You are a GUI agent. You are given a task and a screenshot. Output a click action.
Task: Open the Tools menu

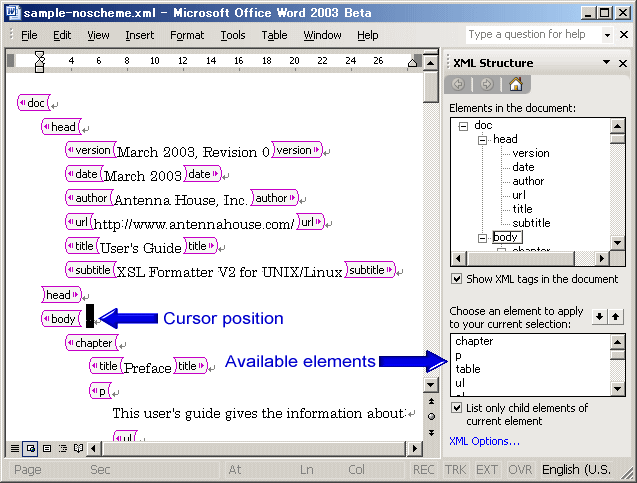pyautogui.click(x=233, y=35)
